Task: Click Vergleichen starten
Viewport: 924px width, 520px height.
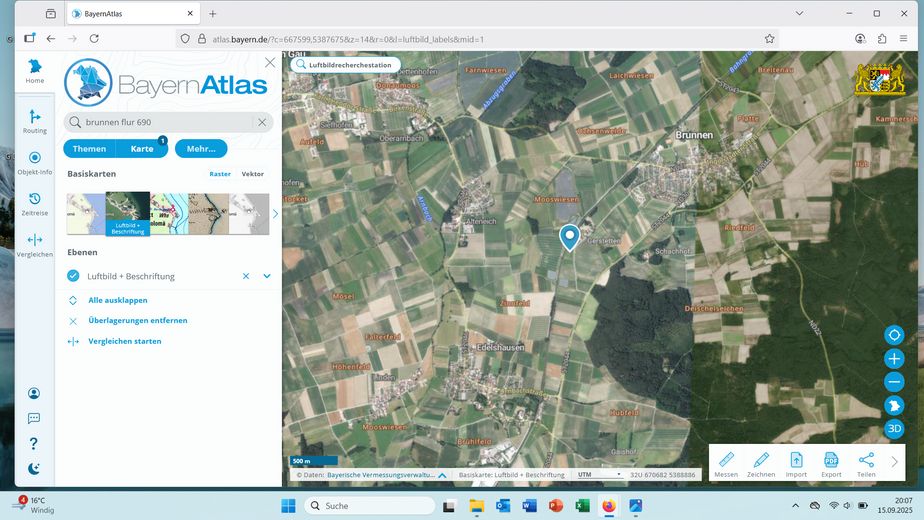Action: point(124,342)
